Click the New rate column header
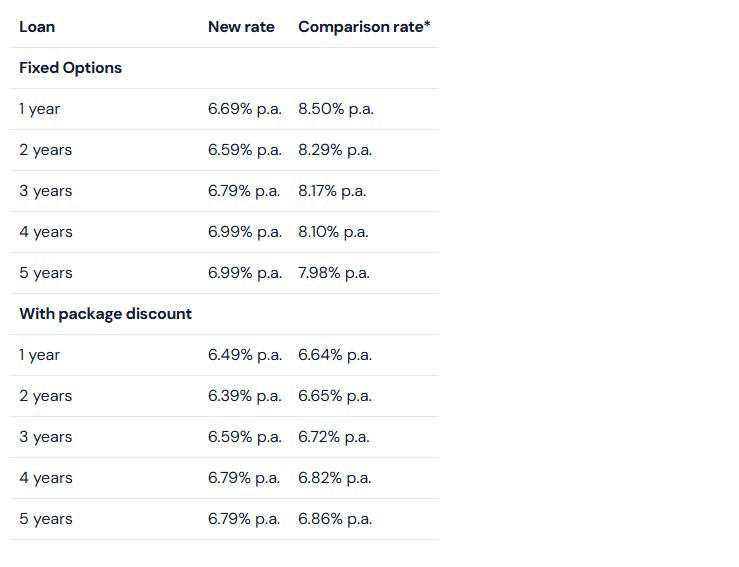The image size is (739, 567). [x=241, y=27]
